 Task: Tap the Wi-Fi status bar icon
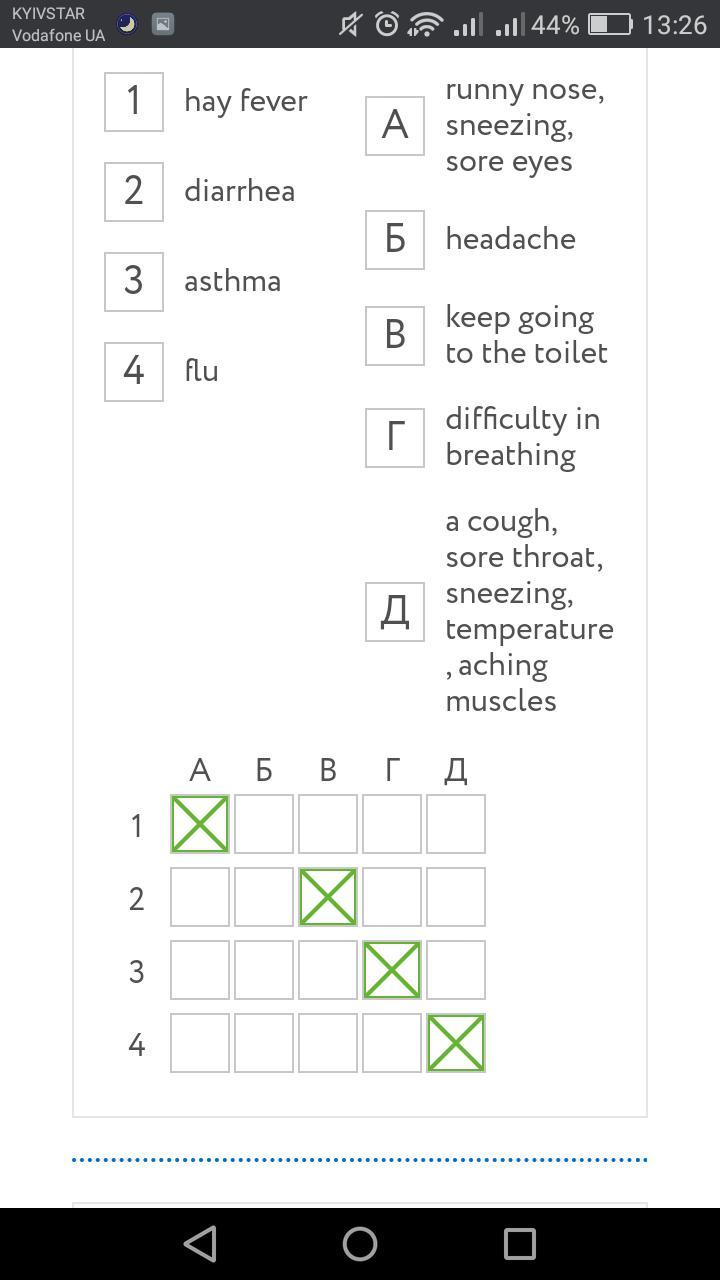click(x=425, y=24)
